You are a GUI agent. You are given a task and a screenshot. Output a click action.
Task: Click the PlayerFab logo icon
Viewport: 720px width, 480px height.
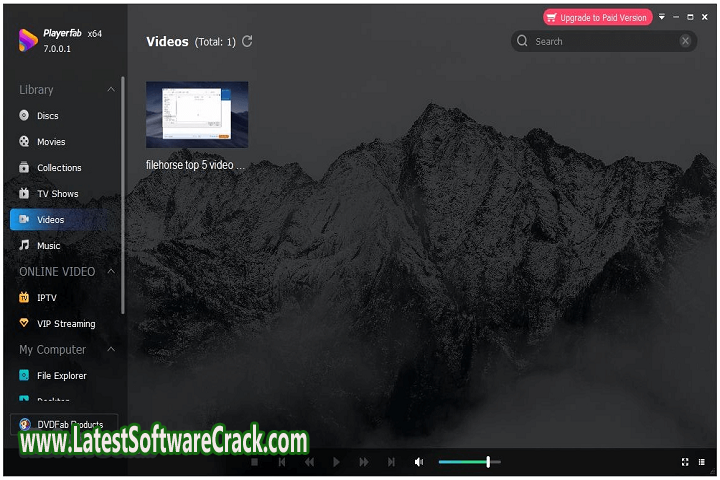click(x=27, y=40)
